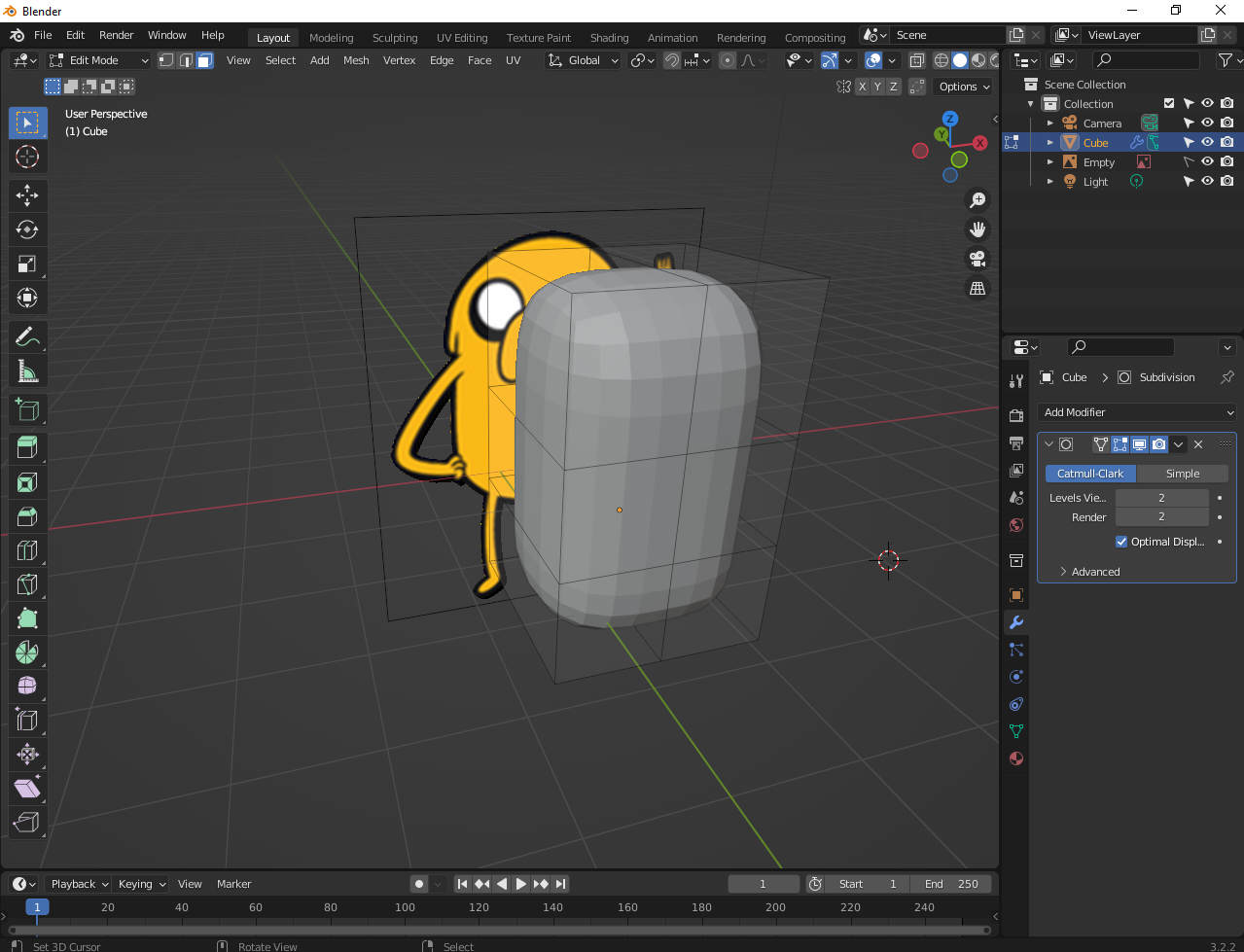Open the Keying dropdown

pos(141,884)
